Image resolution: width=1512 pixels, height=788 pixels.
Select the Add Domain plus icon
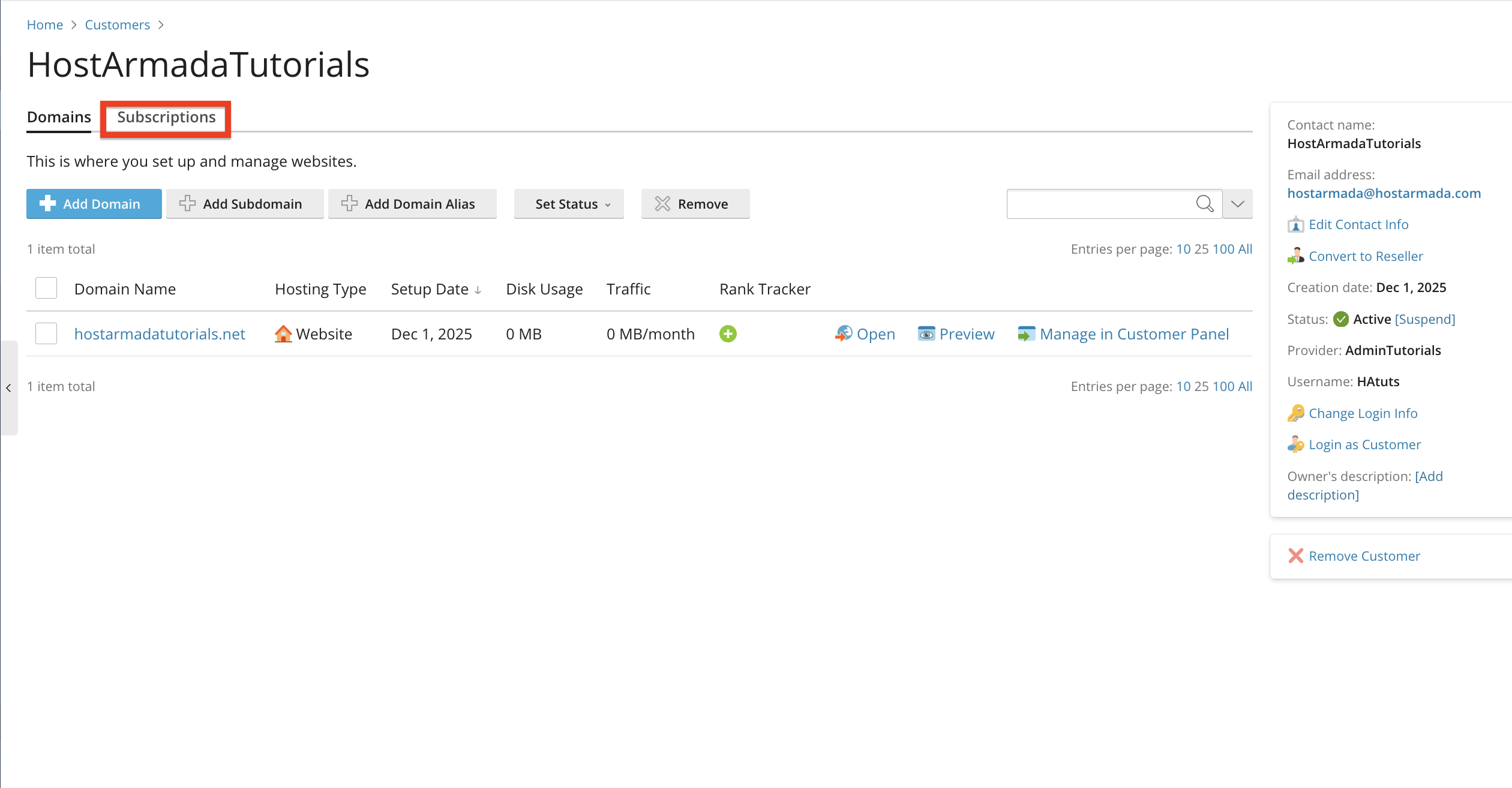[47, 204]
